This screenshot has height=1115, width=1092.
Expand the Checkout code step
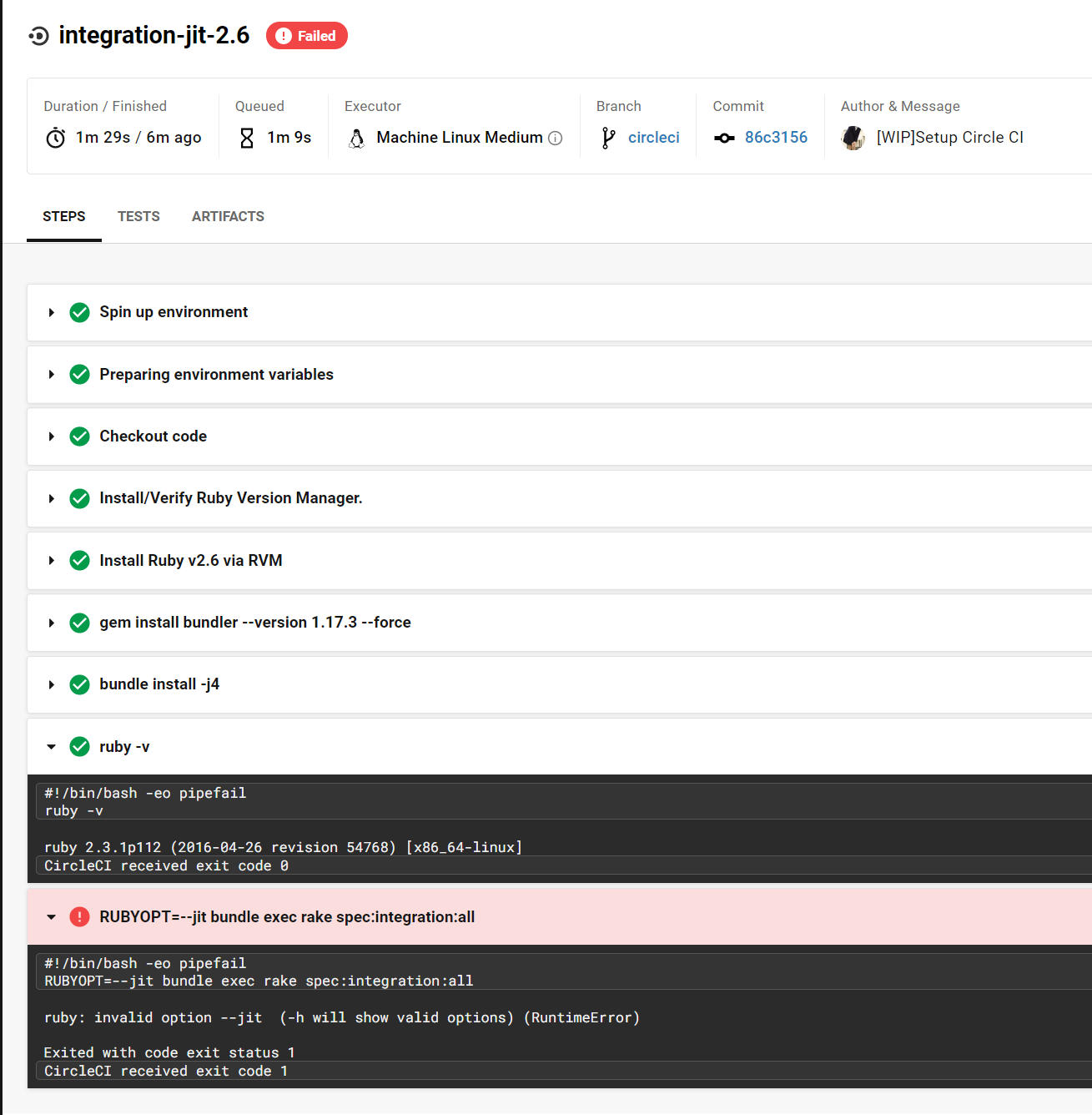click(52, 436)
